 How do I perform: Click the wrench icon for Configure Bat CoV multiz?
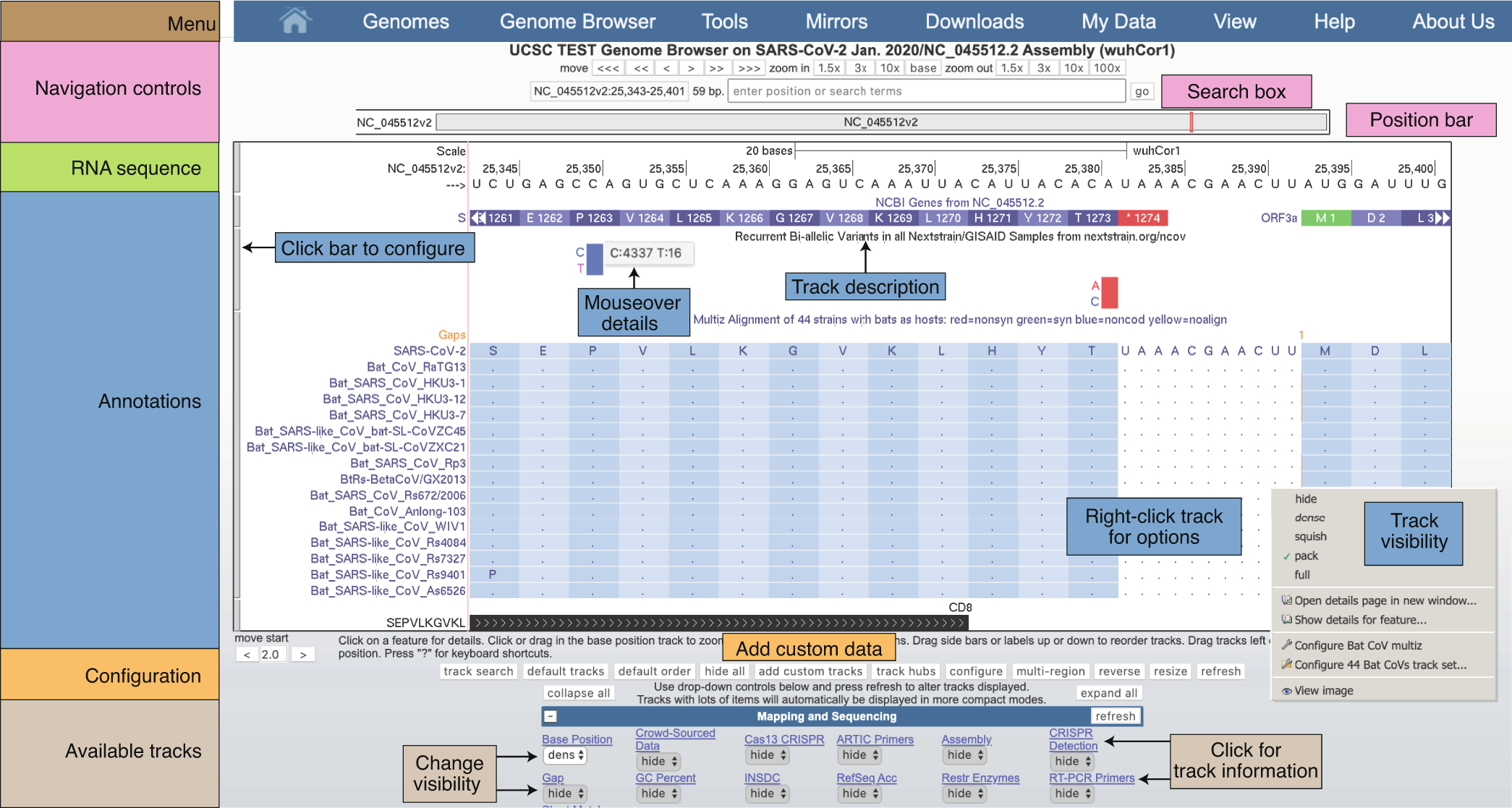pyautogui.click(x=1287, y=645)
